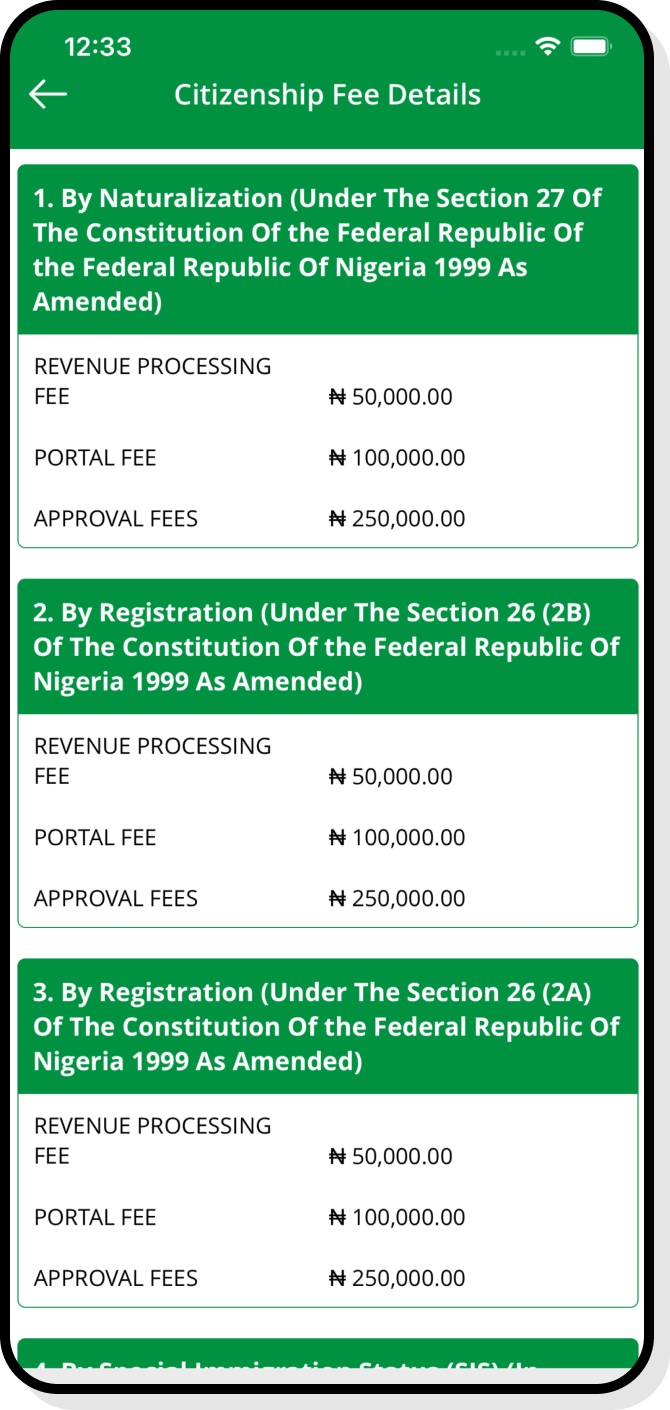
Task: Tap the 12:33 clock in status bar
Action: (97, 46)
